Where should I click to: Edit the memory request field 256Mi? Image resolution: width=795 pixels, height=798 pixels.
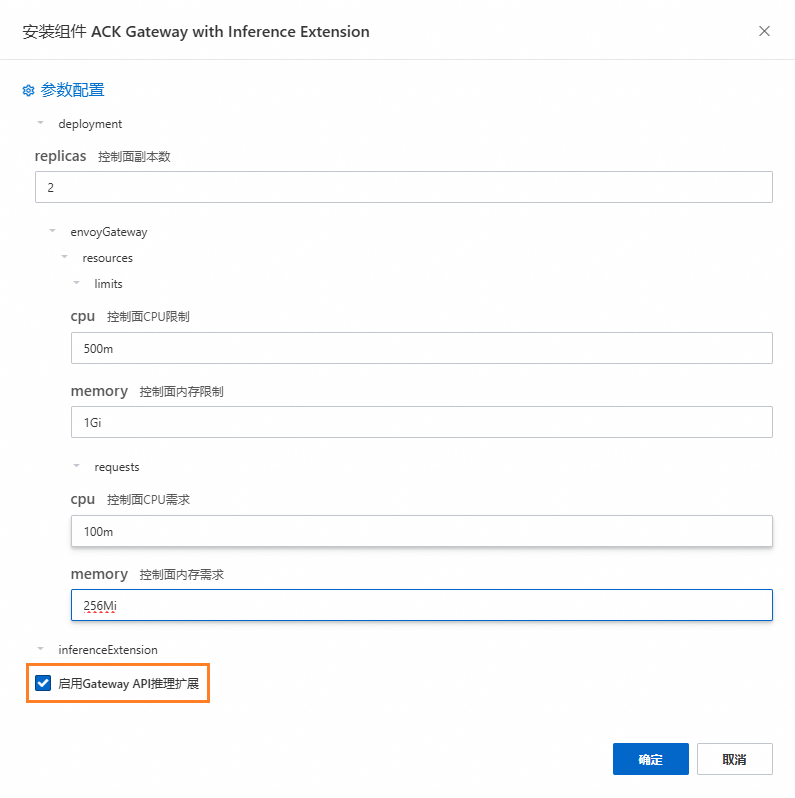[421, 605]
